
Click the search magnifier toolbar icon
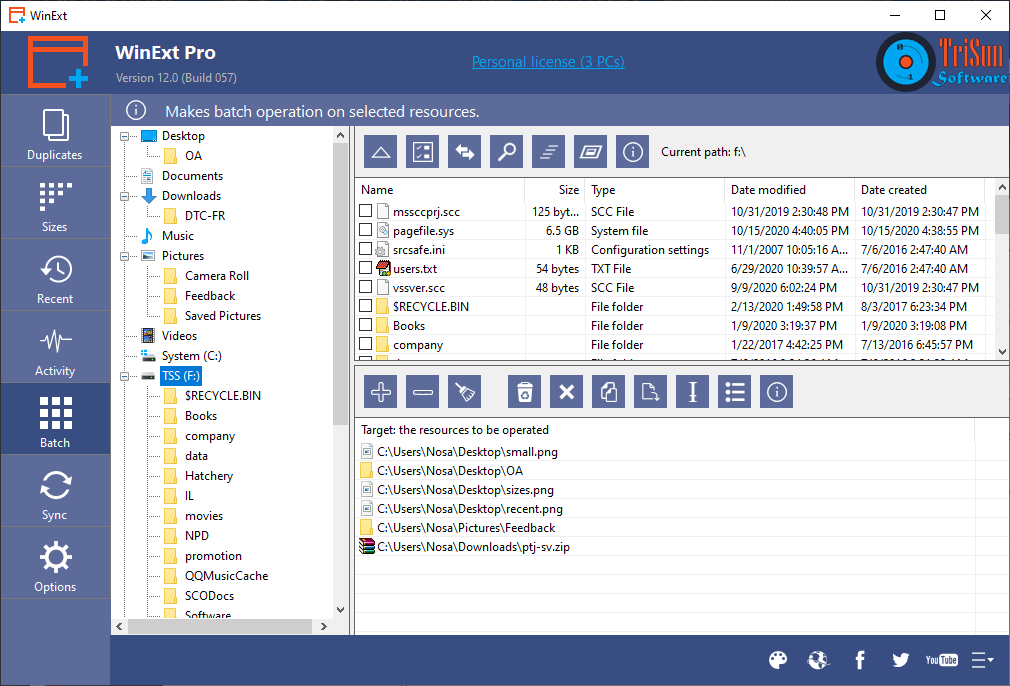506,152
